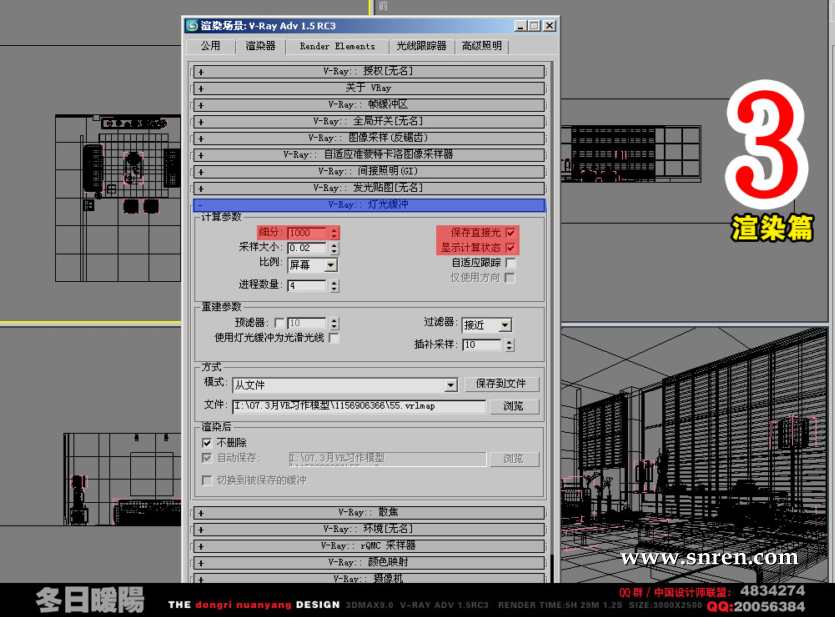Enable the 自适应跟踪 checkbox
This screenshot has height=617, width=835.
click(x=510, y=262)
